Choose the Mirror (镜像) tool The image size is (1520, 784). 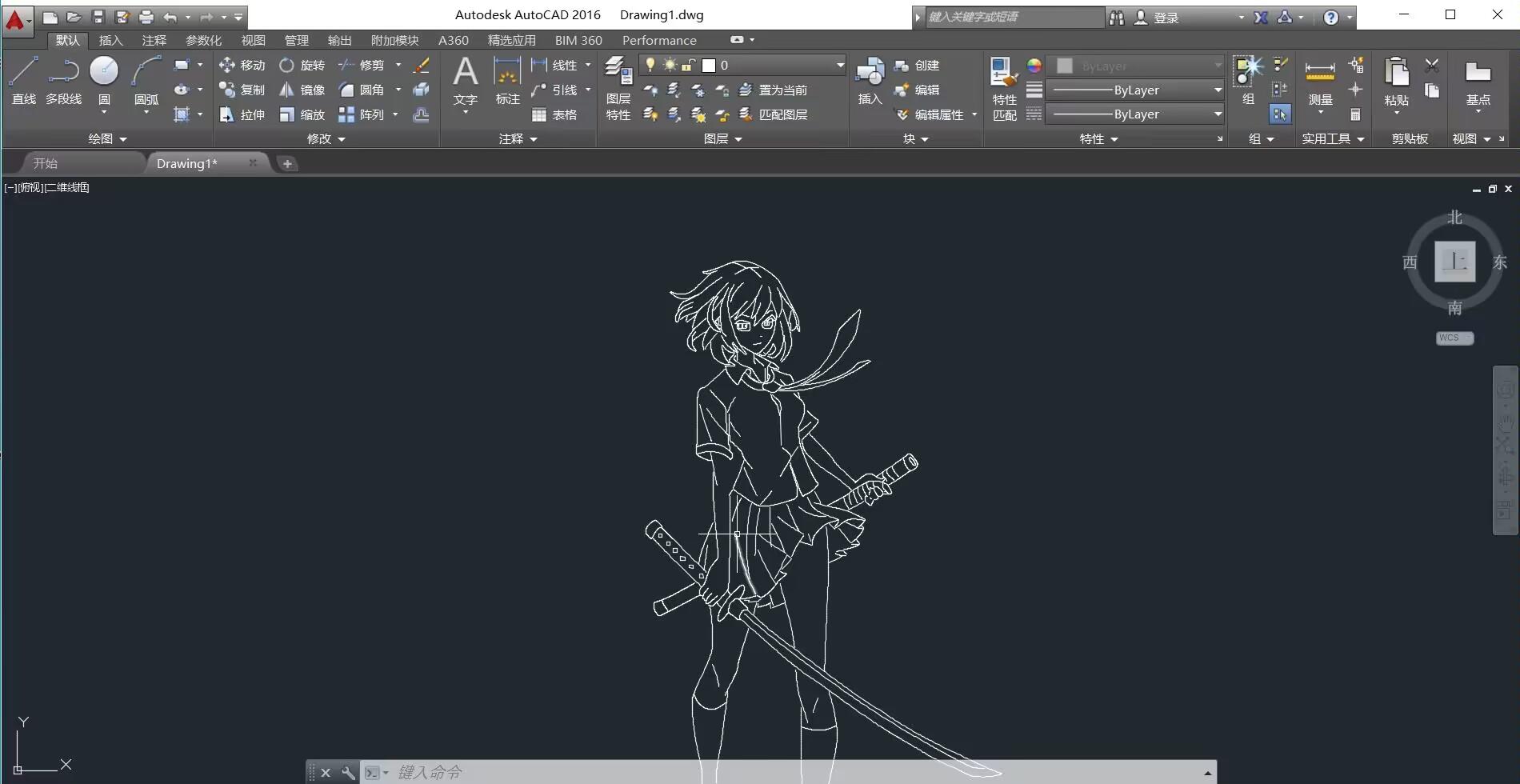pos(302,90)
